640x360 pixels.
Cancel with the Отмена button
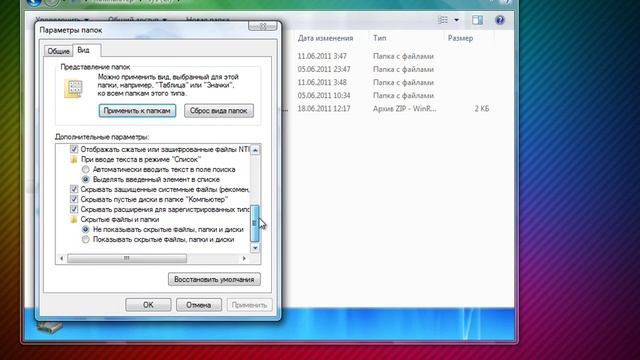click(x=198, y=305)
